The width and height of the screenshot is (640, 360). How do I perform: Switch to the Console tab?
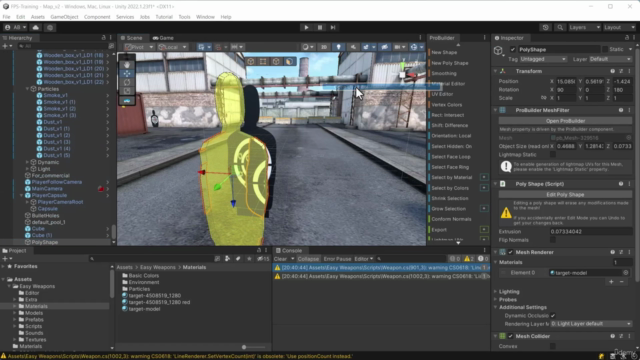[x=289, y=251]
